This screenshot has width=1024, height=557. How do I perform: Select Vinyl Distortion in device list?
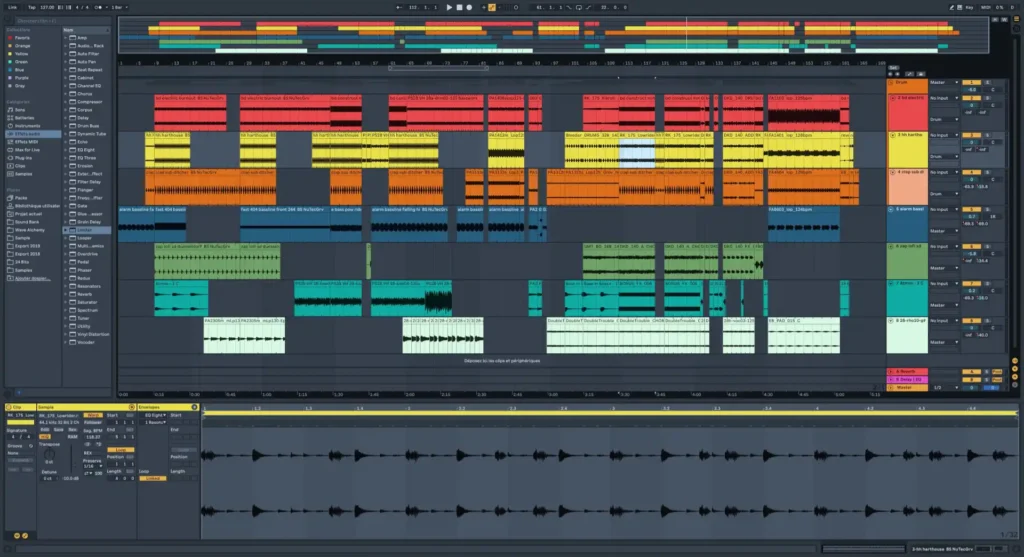pyautogui.click(x=93, y=334)
